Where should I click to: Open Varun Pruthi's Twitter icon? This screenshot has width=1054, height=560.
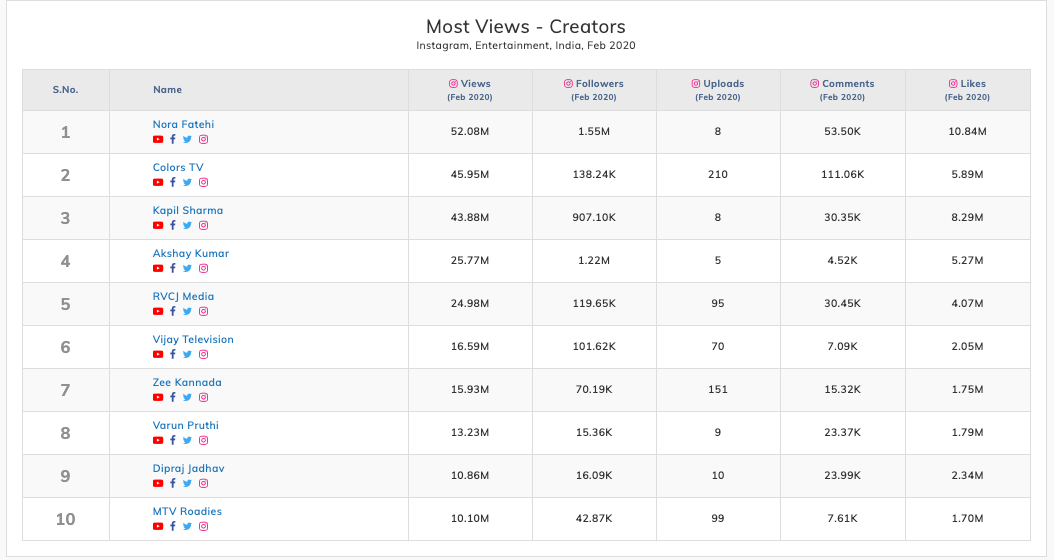click(x=187, y=441)
